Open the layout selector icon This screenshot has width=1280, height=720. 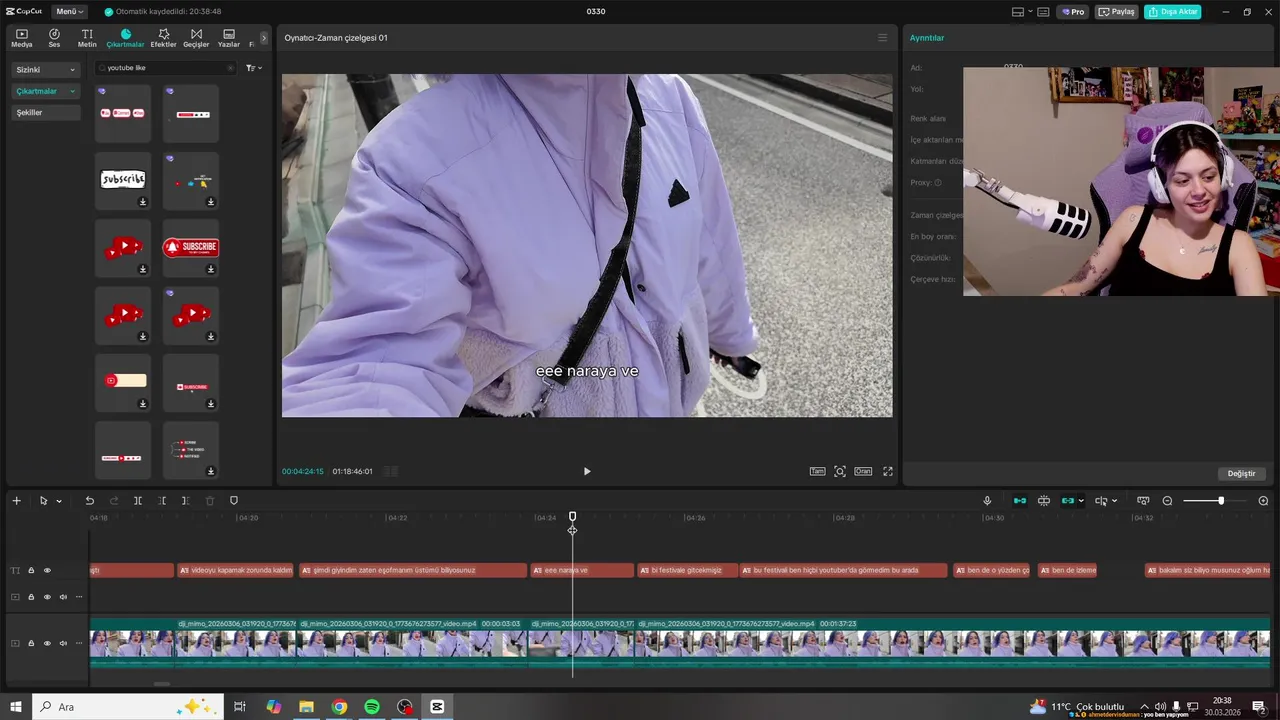coord(1018,12)
